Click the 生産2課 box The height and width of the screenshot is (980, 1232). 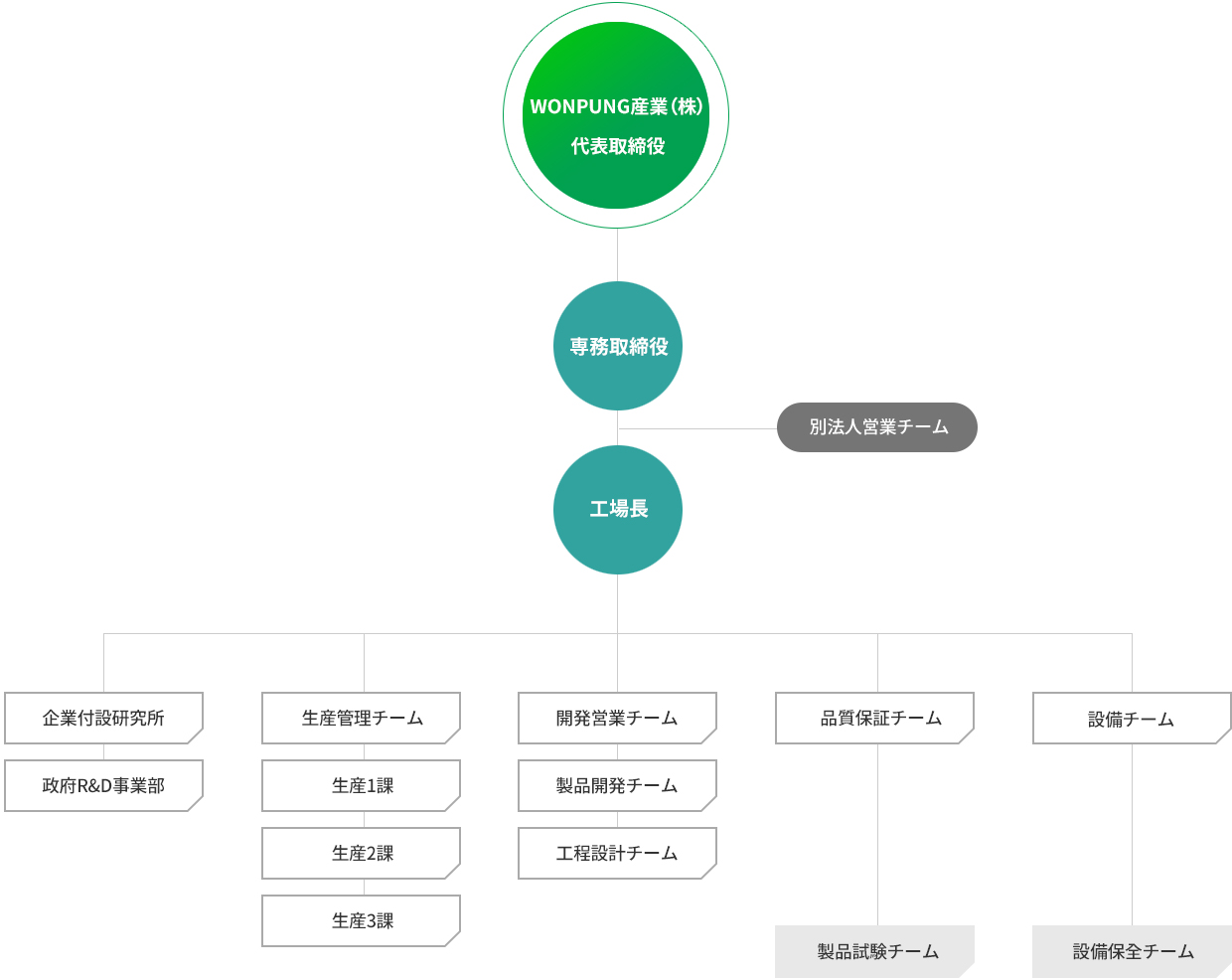pos(362,853)
